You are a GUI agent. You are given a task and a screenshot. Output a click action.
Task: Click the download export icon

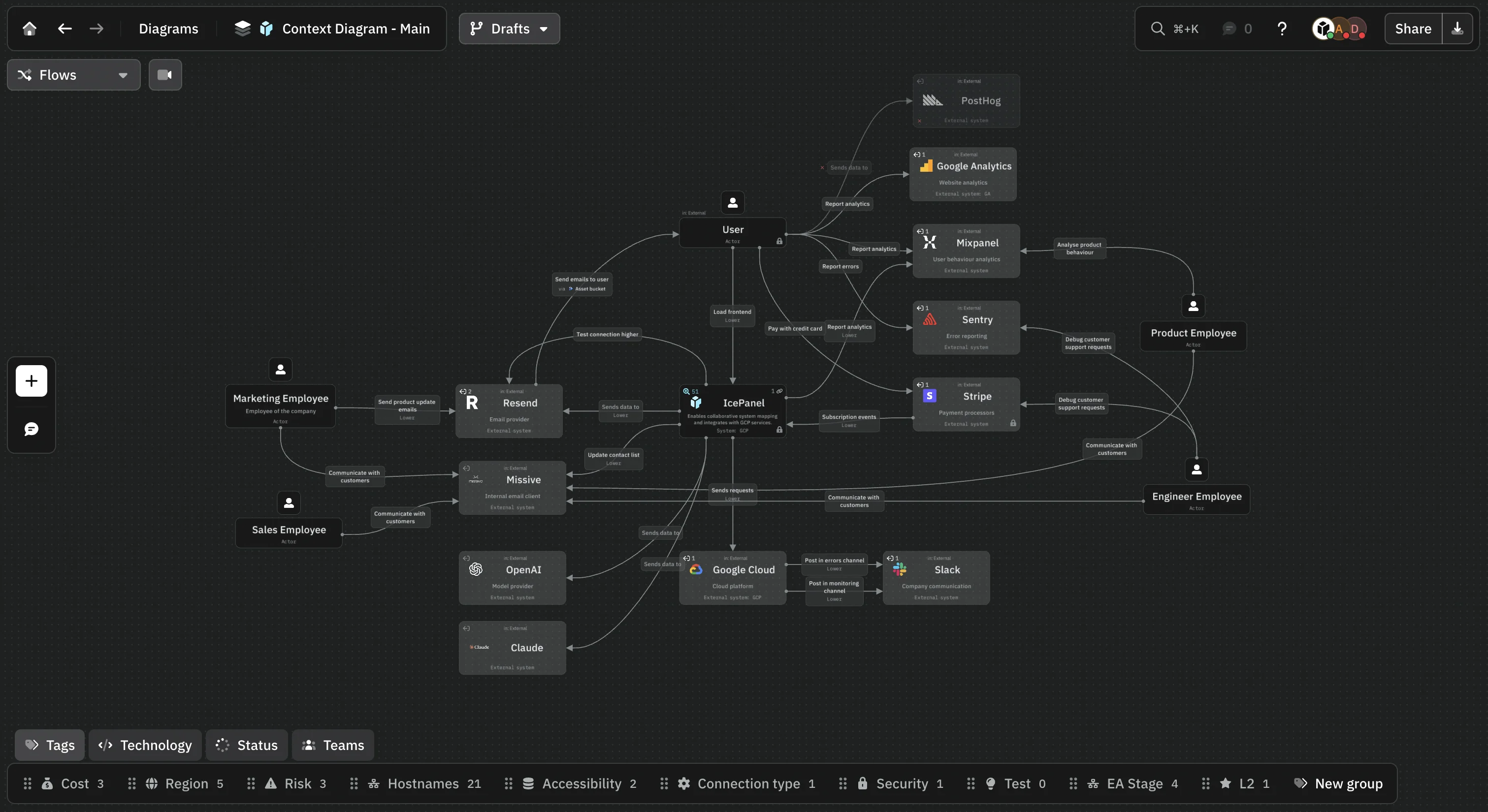tap(1457, 29)
